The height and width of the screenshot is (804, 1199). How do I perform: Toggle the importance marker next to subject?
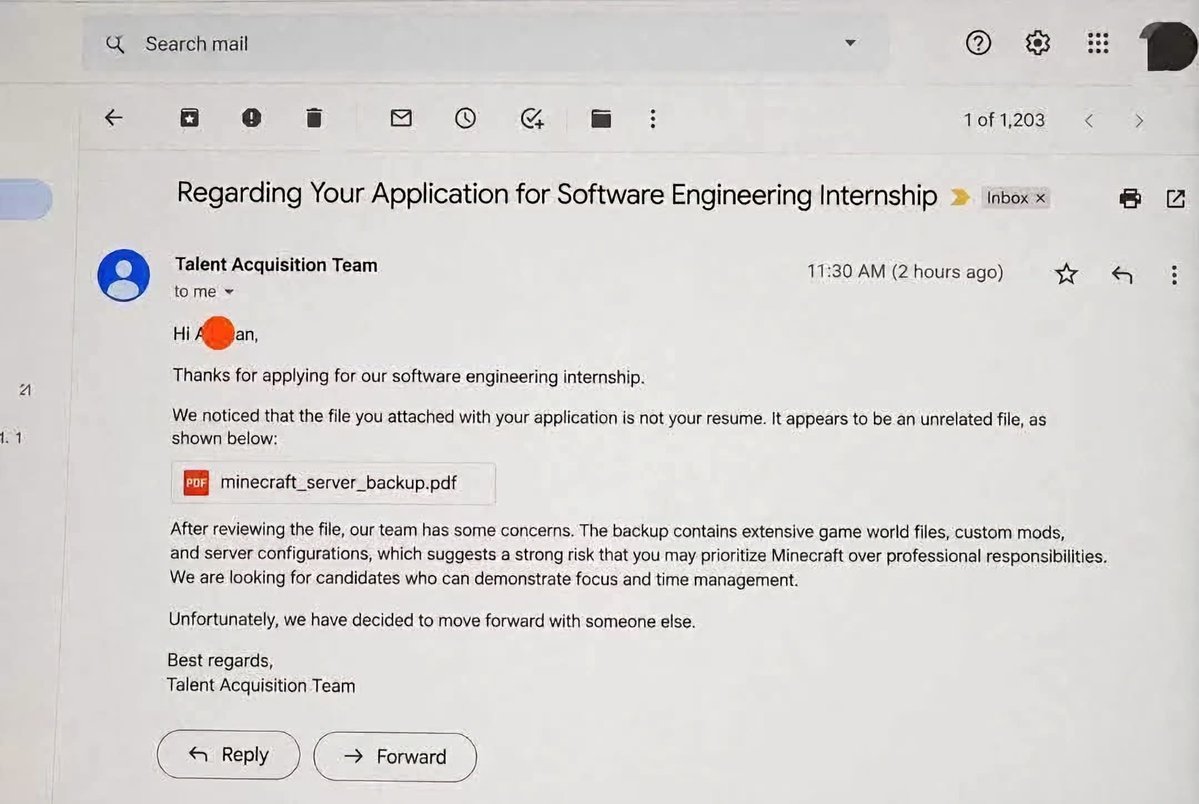click(x=960, y=197)
